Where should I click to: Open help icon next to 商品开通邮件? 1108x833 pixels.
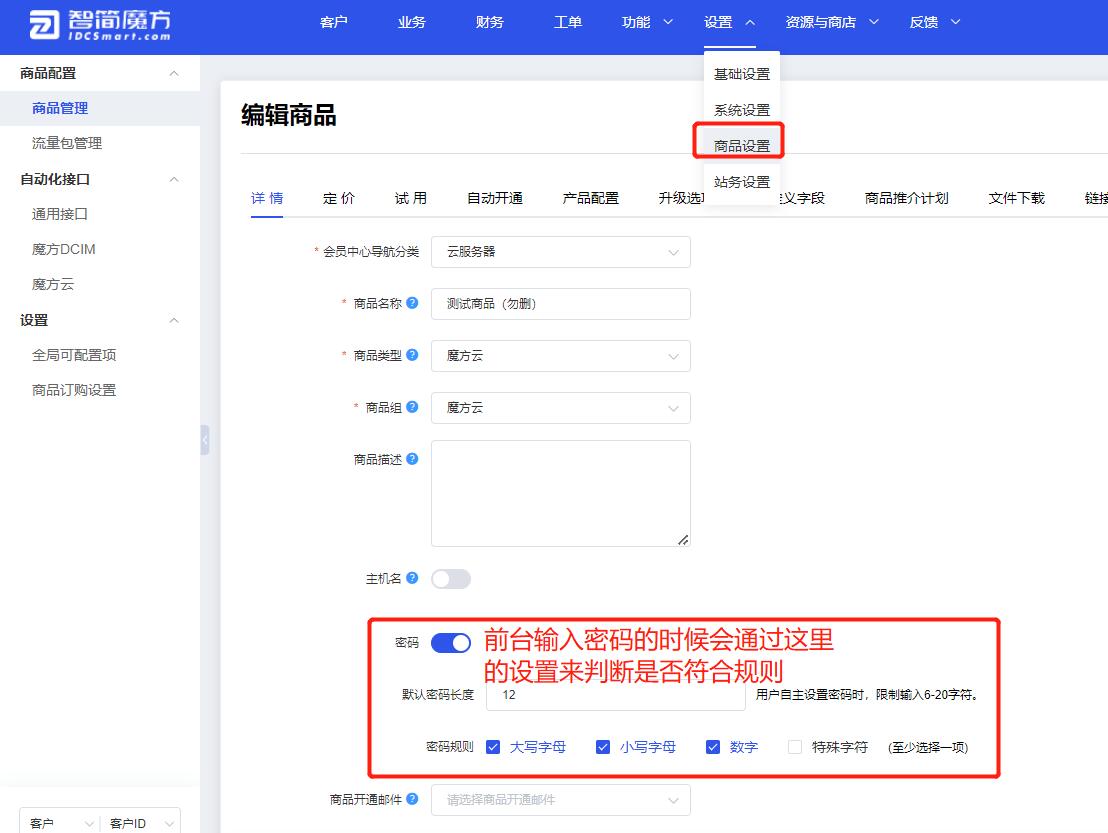pyautogui.click(x=413, y=799)
